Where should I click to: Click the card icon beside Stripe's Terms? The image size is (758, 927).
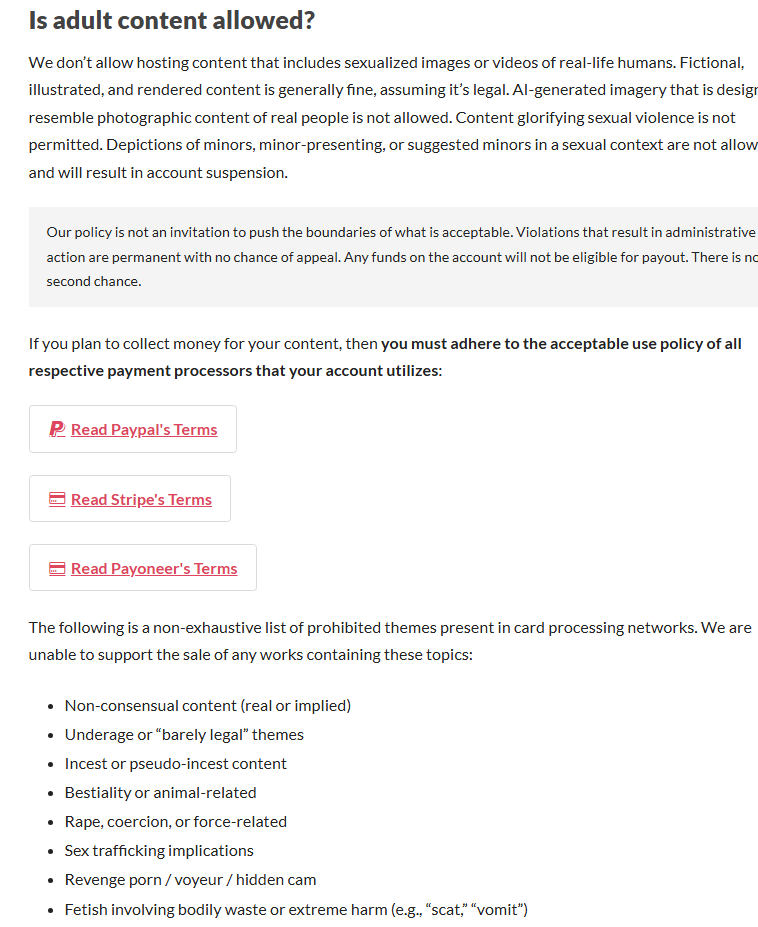pos(57,499)
